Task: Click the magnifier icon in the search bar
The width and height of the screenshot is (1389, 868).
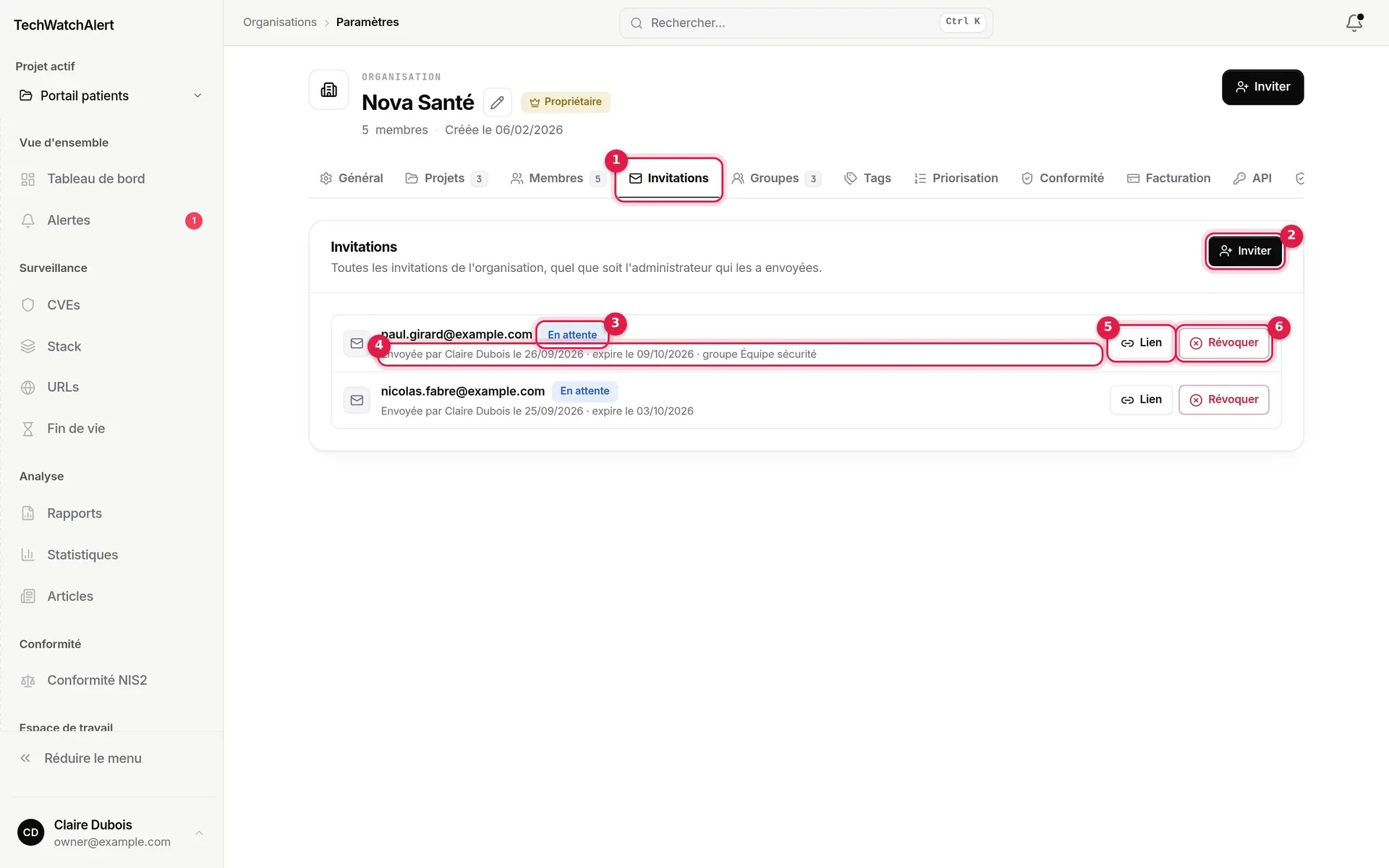Action: (x=636, y=23)
